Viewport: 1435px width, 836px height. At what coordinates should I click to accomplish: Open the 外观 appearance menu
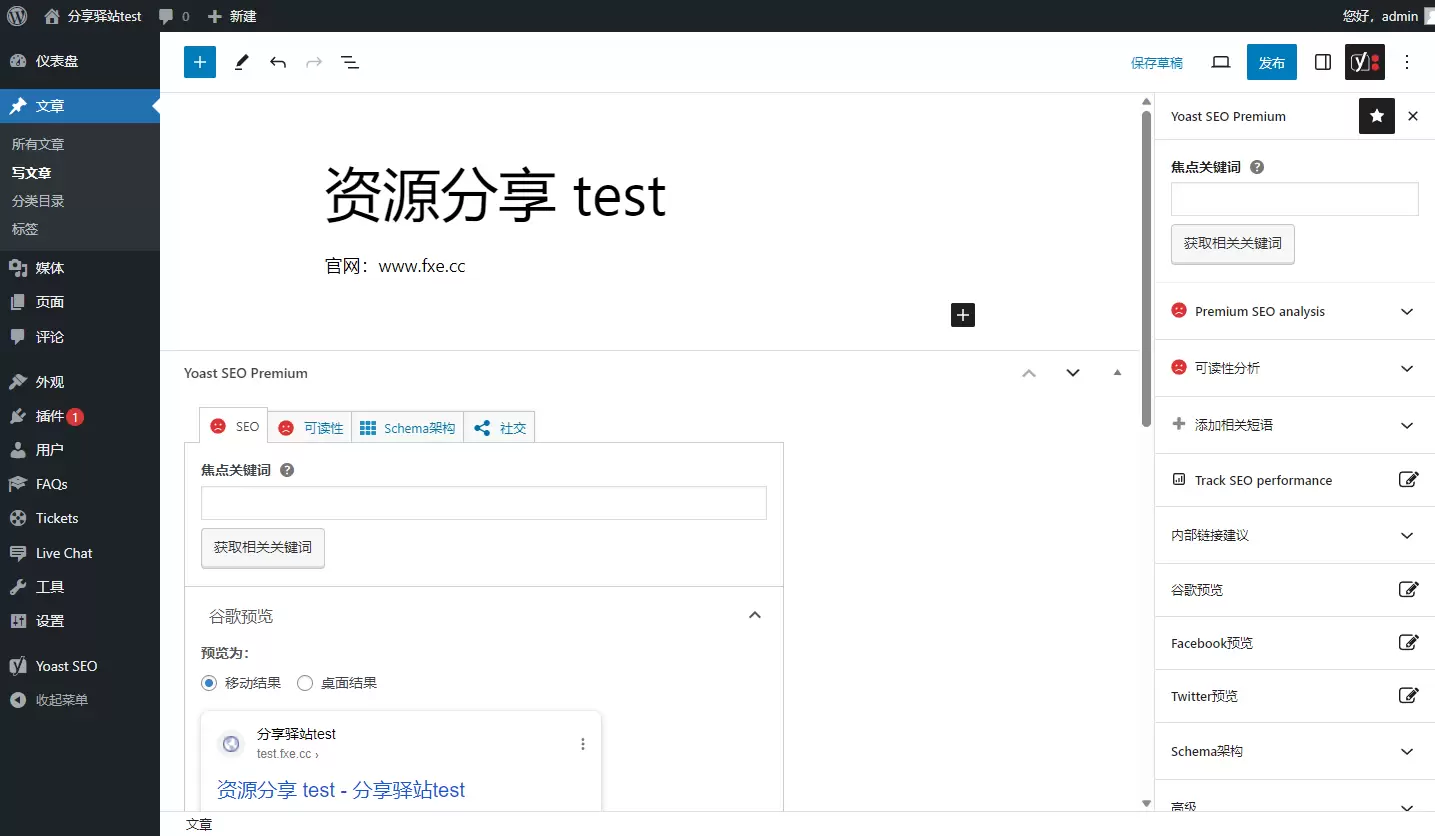click(x=80, y=382)
